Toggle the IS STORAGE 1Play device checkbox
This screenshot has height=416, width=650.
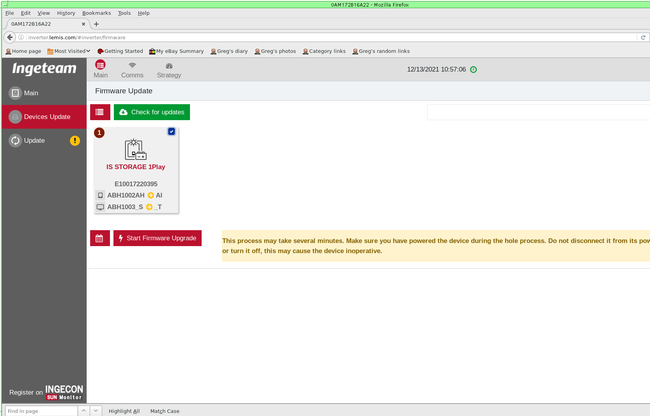[x=171, y=132]
